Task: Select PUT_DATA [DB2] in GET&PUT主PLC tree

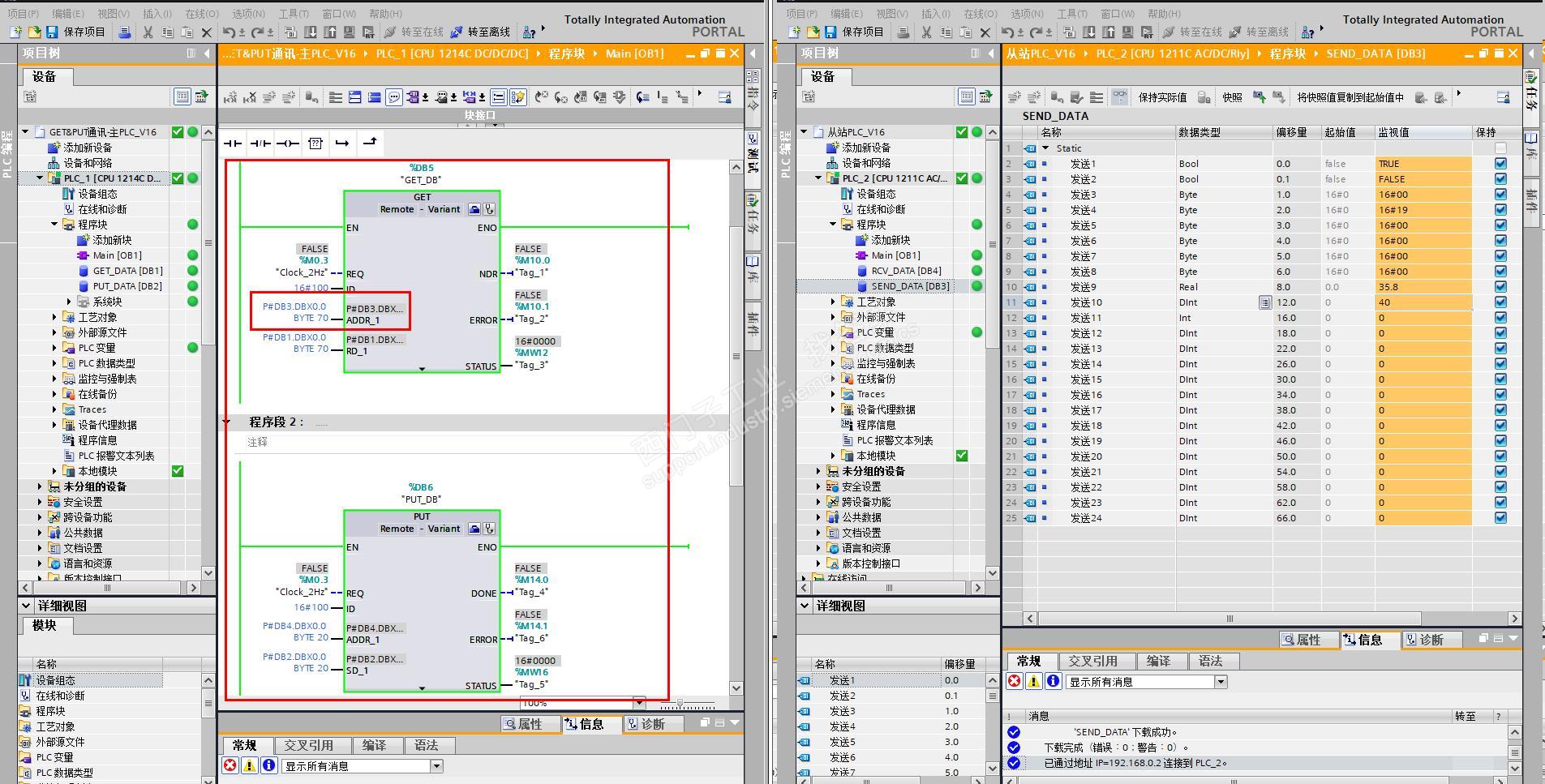Action: [127, 286]
